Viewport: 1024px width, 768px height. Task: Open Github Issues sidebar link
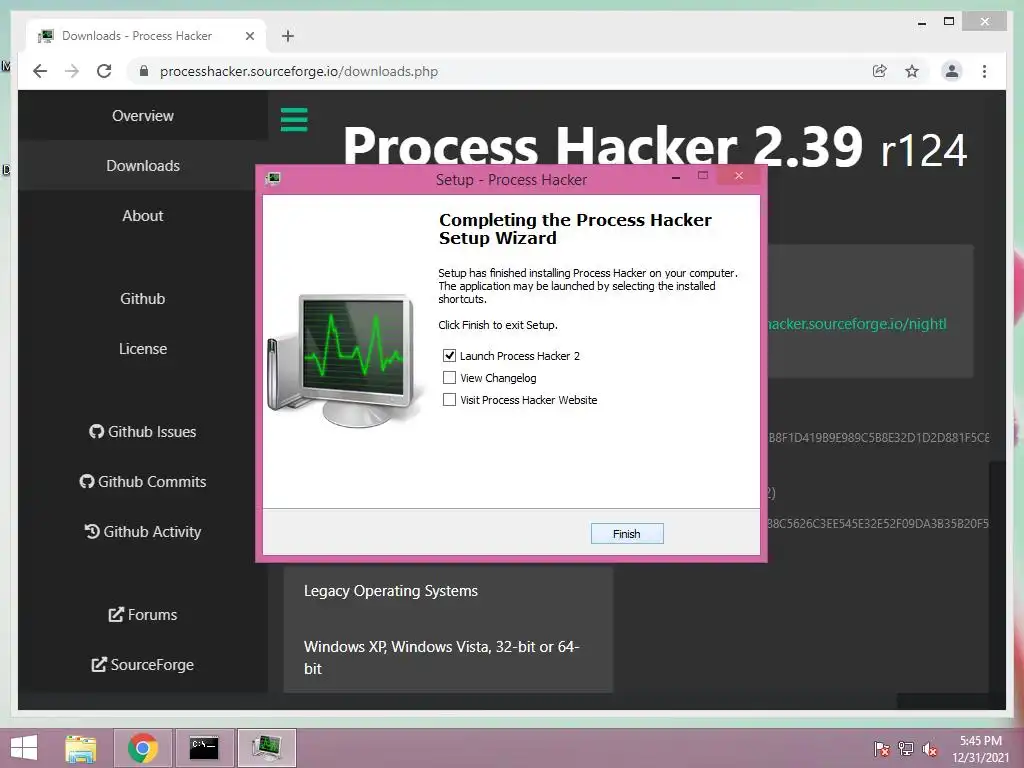pos(142,432)
